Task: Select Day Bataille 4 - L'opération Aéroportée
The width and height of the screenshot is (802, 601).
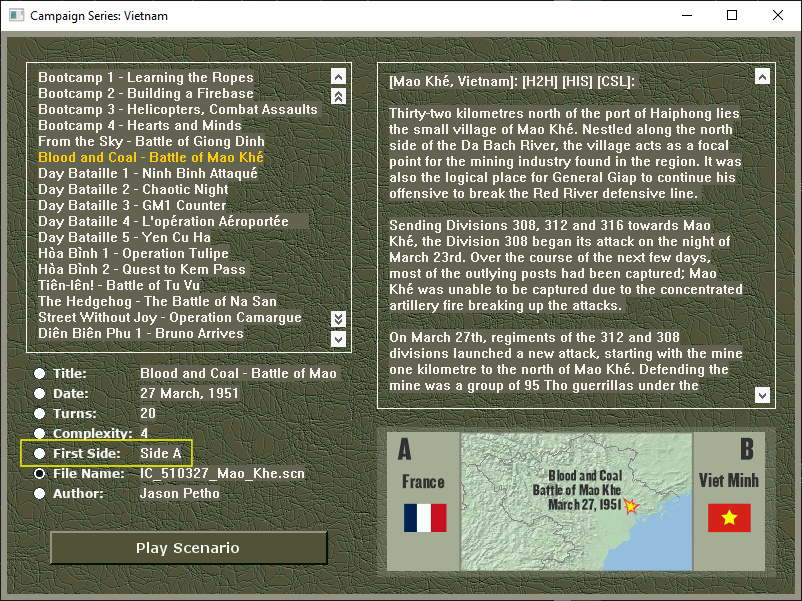Action: point(163,221)
